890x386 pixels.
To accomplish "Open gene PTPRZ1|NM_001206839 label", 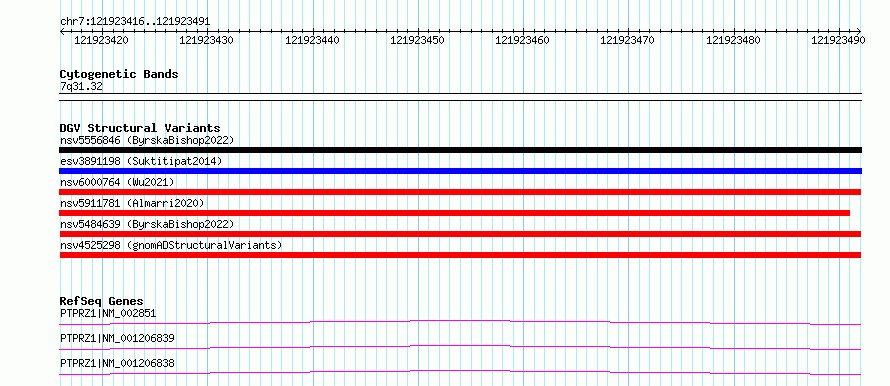I will [x=117, y=338].
